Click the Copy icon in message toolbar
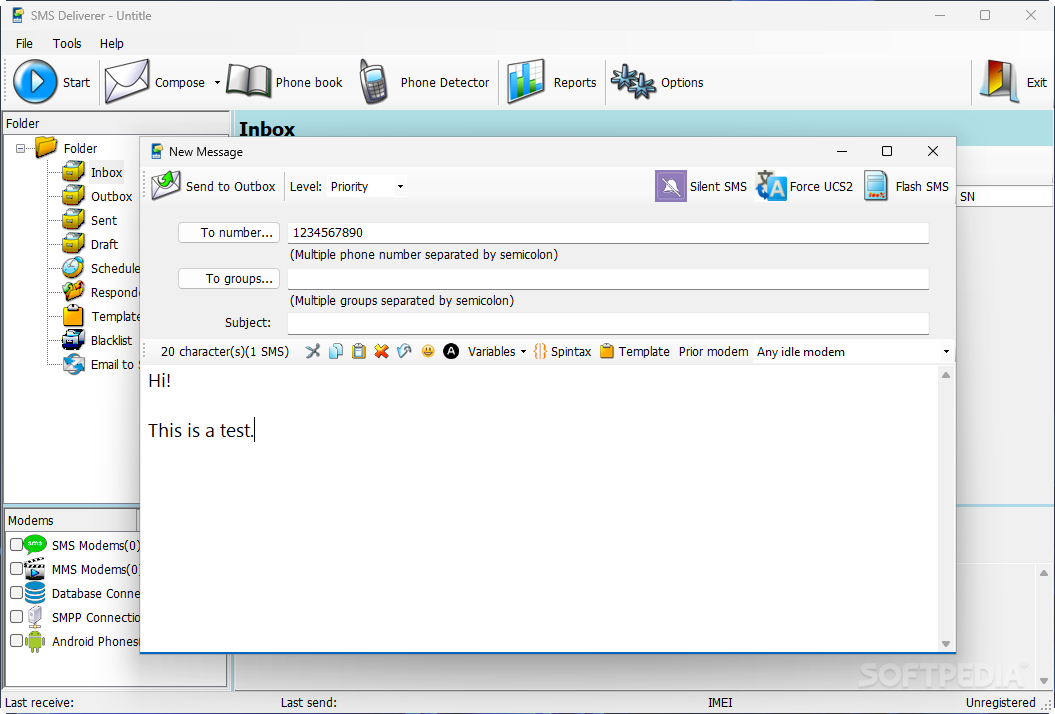Viewport: 1055px width, 714px height. [336, 351]
